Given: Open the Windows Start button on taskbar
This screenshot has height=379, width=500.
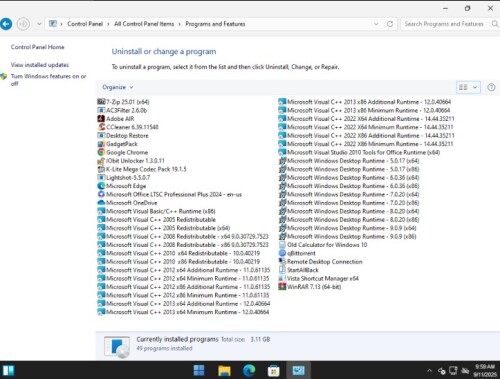Looking at the screenshot, I should pyautogui.click(x=199, y=370).
